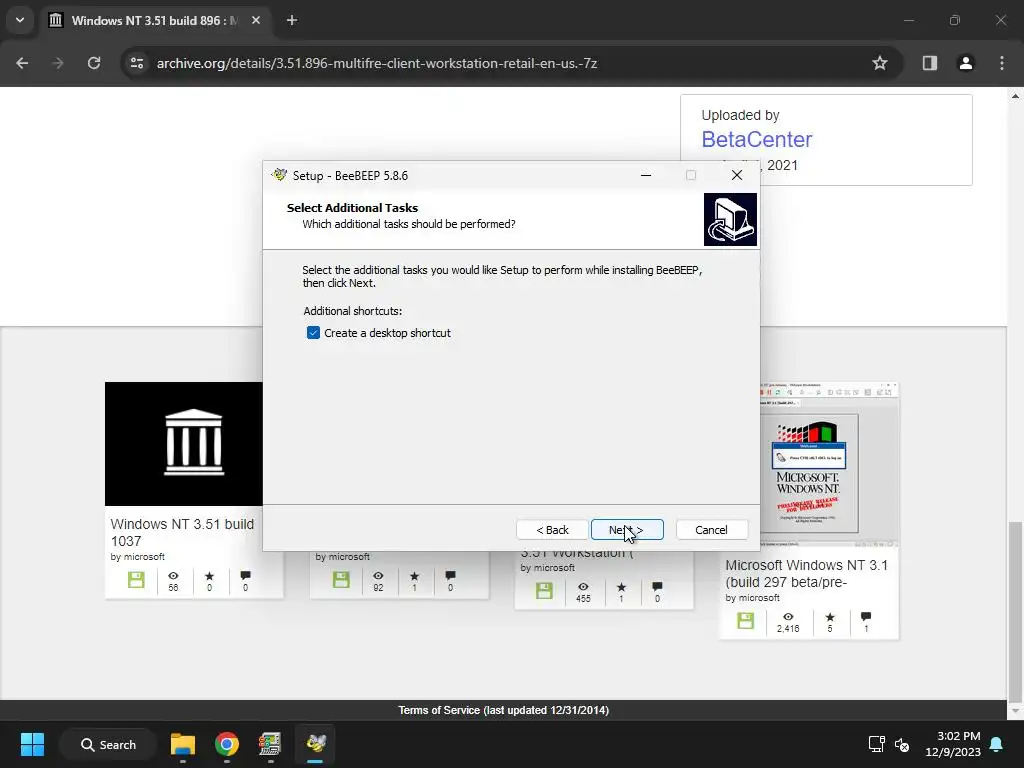Viewport: 1024px width, 768px height.
Task: Open notifications bell in system tray
Action: point(996,744)
